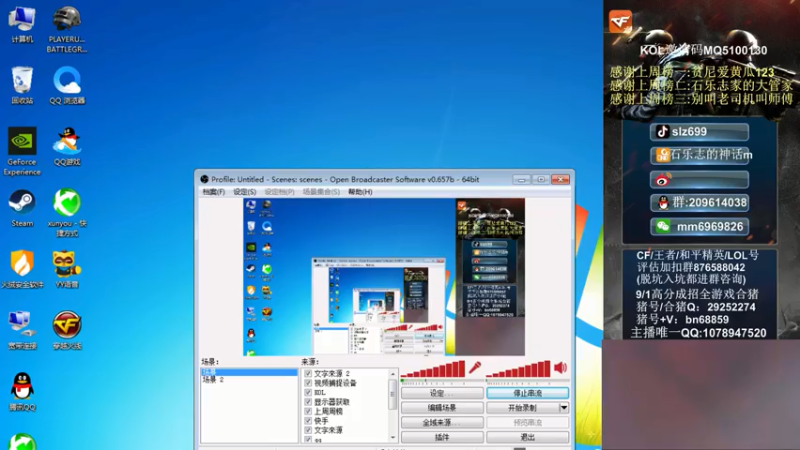This screenshot has height=450, width=800.
Task: Open GeForce Experience from the desktop
Action: click(22, 151)
